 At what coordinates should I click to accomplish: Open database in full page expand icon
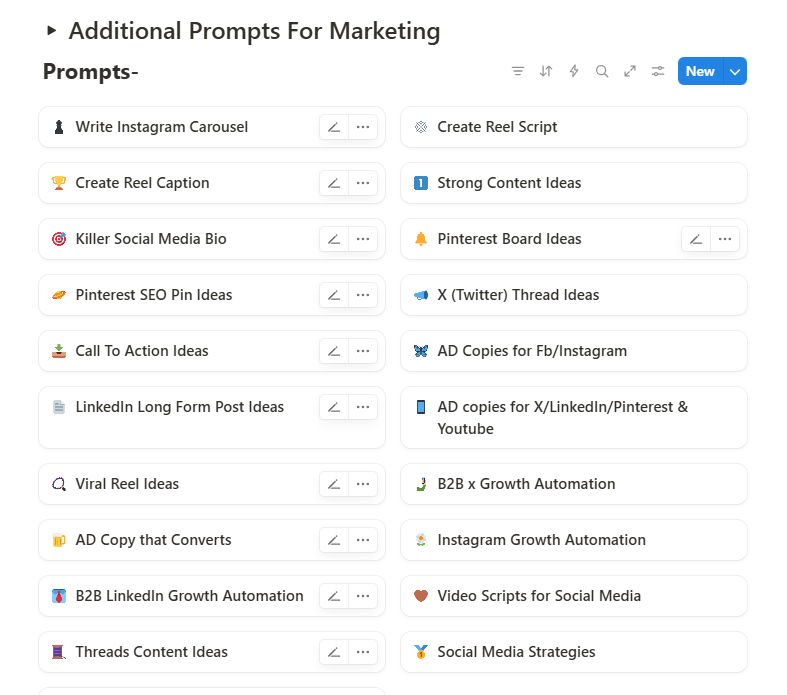[630, 71]
